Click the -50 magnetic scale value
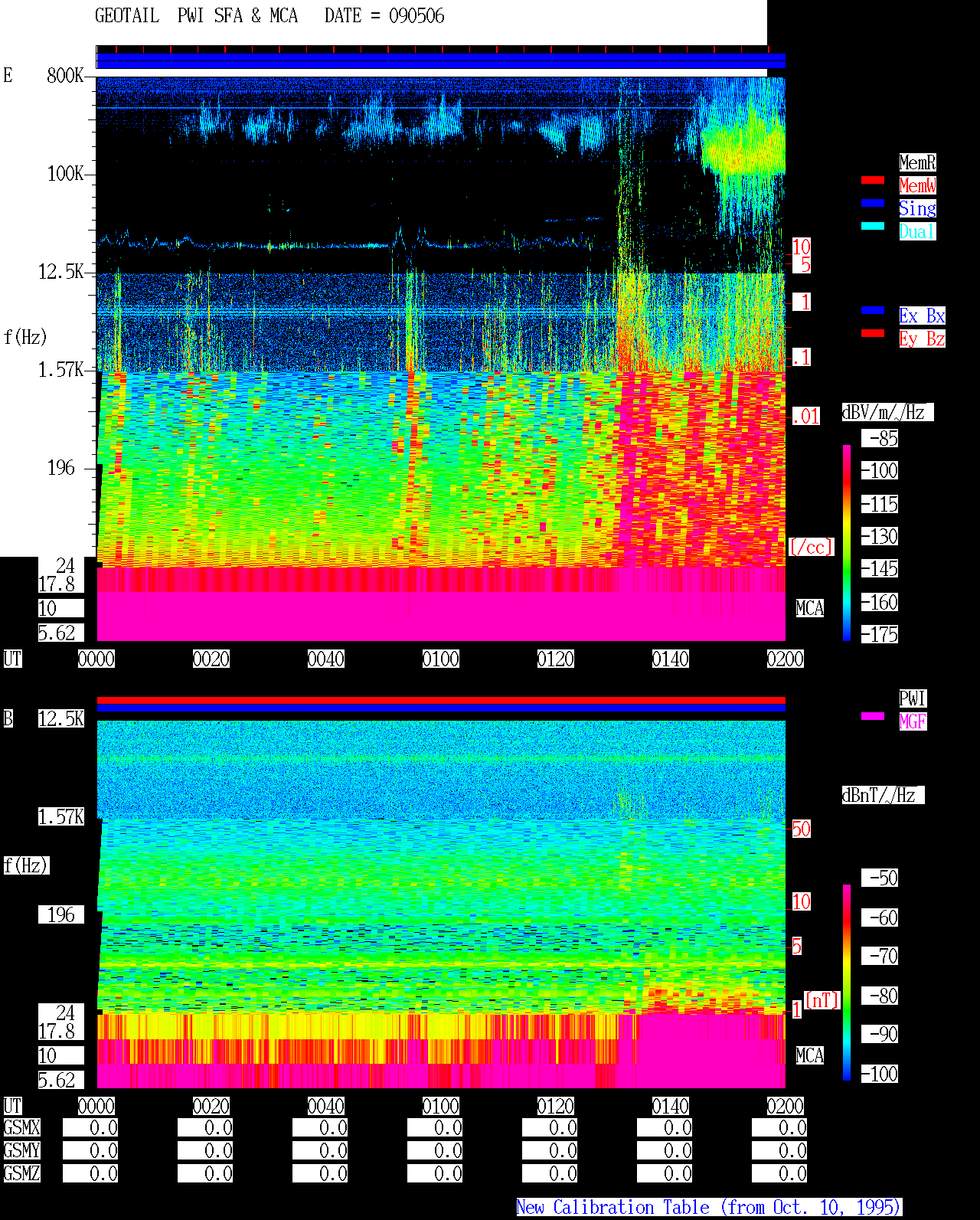980x1220 pixels. [x=880, y=878]
